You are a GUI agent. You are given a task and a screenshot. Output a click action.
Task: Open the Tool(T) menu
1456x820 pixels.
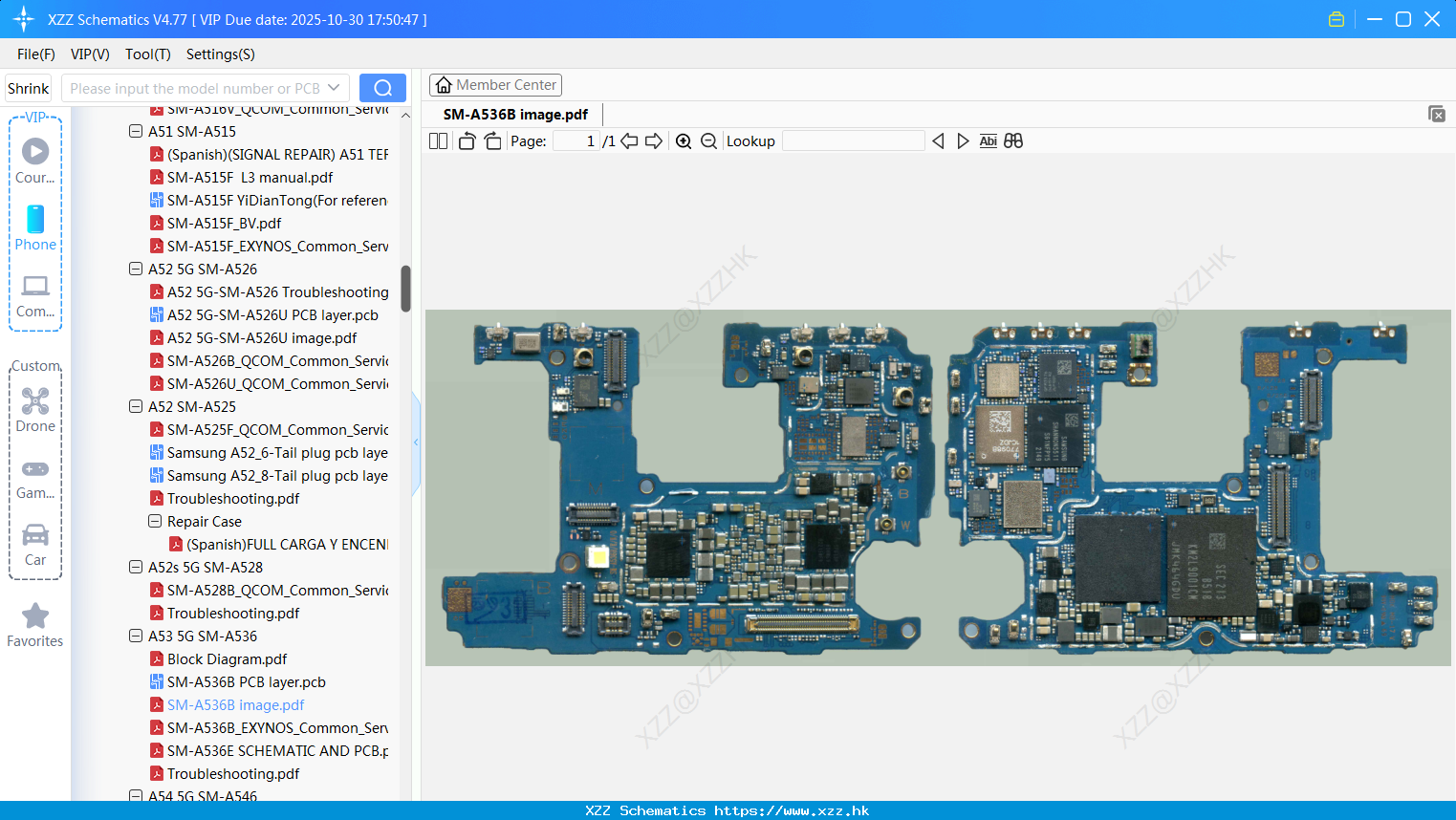148,54
